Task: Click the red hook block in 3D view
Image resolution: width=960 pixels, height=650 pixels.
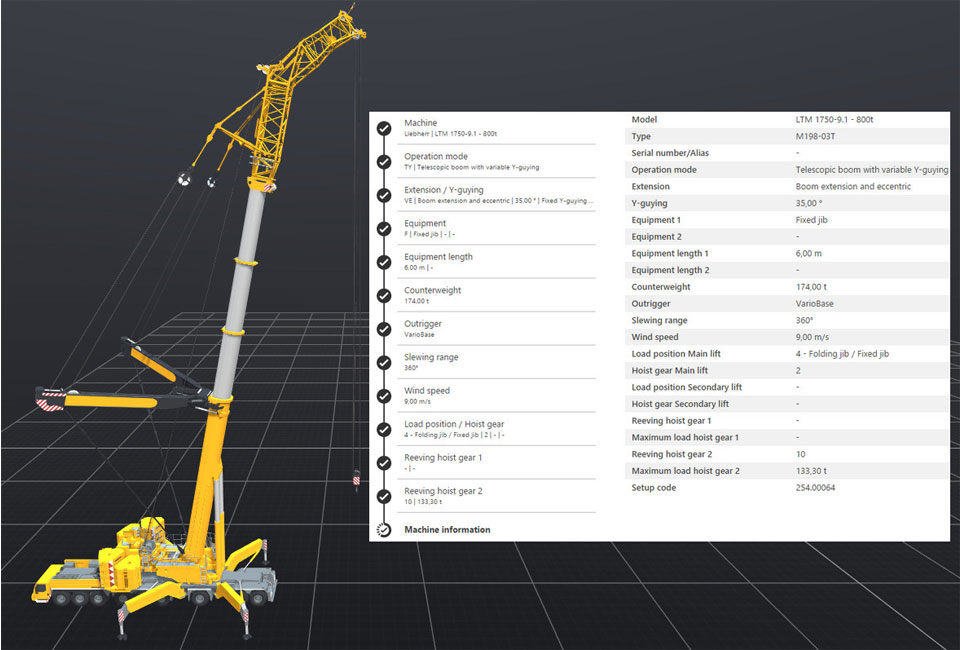Action: coord(354,480)
